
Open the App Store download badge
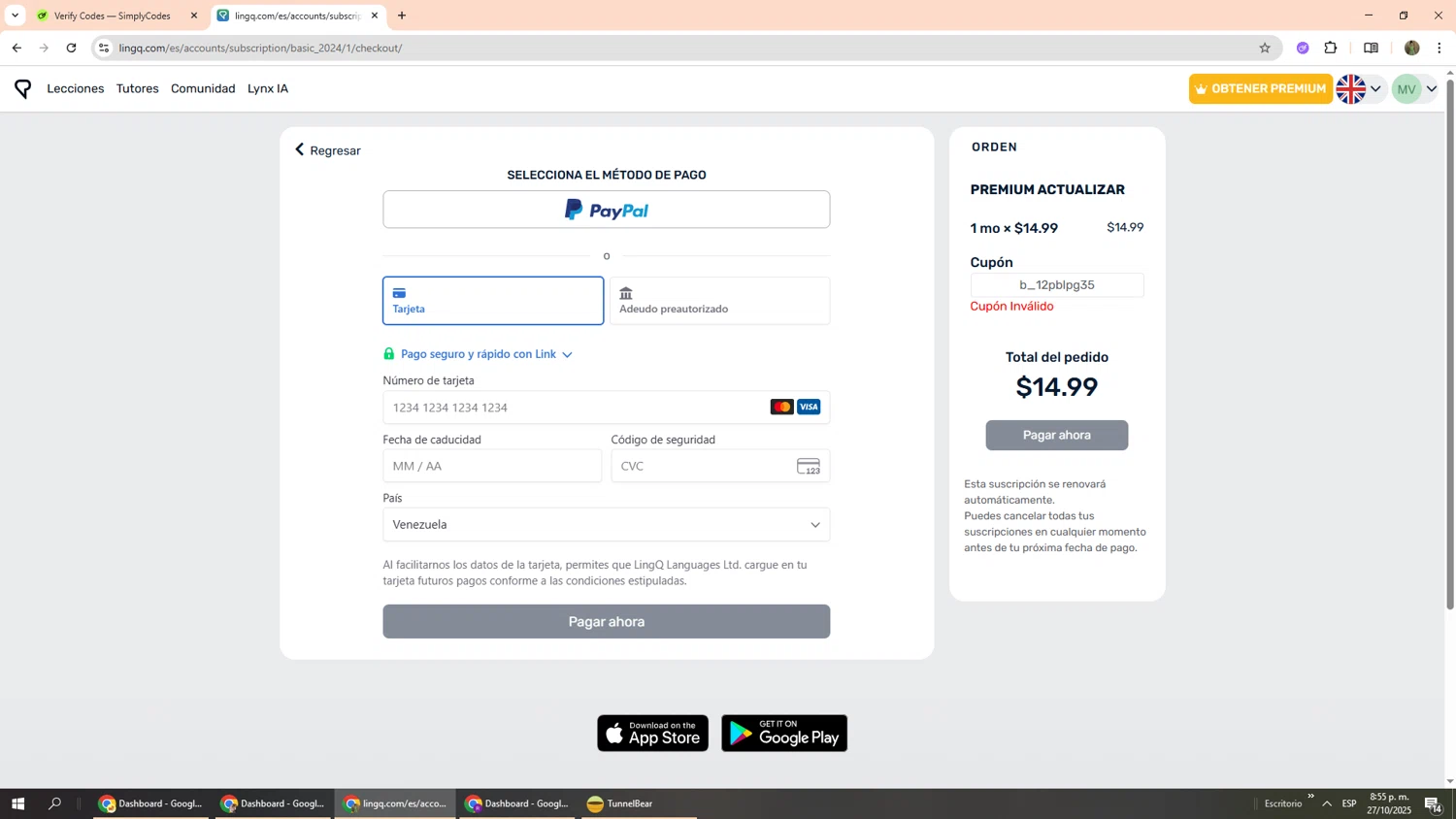coord(653,734)
